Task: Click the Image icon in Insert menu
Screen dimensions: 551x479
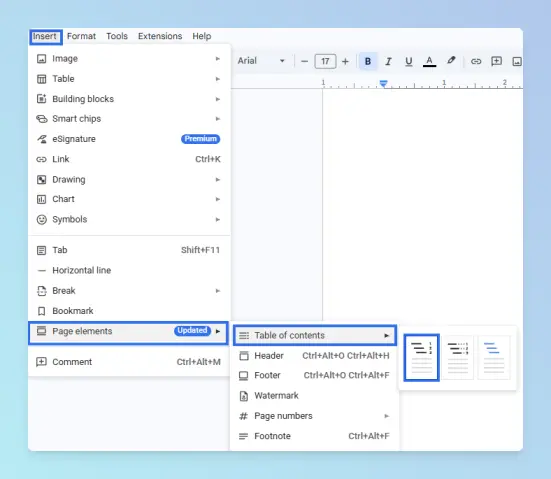Action: (x=41, y=59)
